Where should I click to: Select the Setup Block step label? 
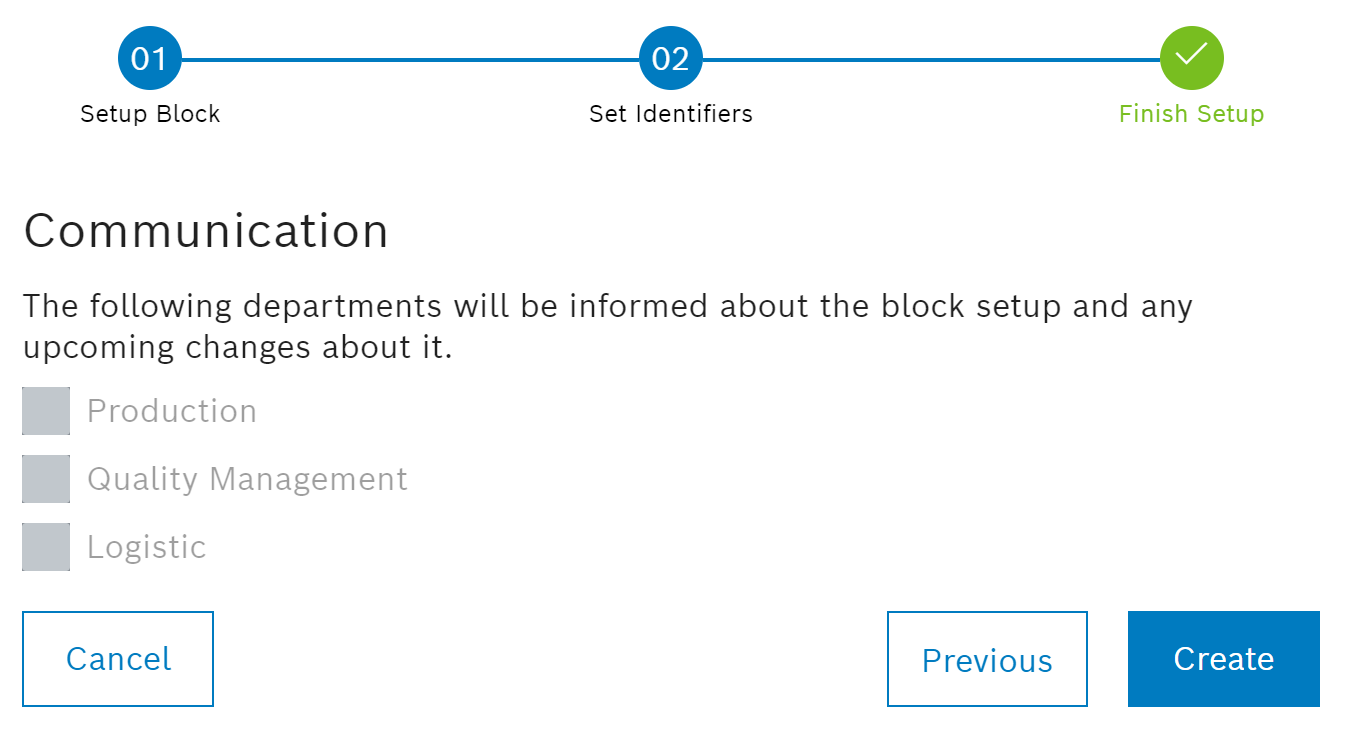pos(150,114)
